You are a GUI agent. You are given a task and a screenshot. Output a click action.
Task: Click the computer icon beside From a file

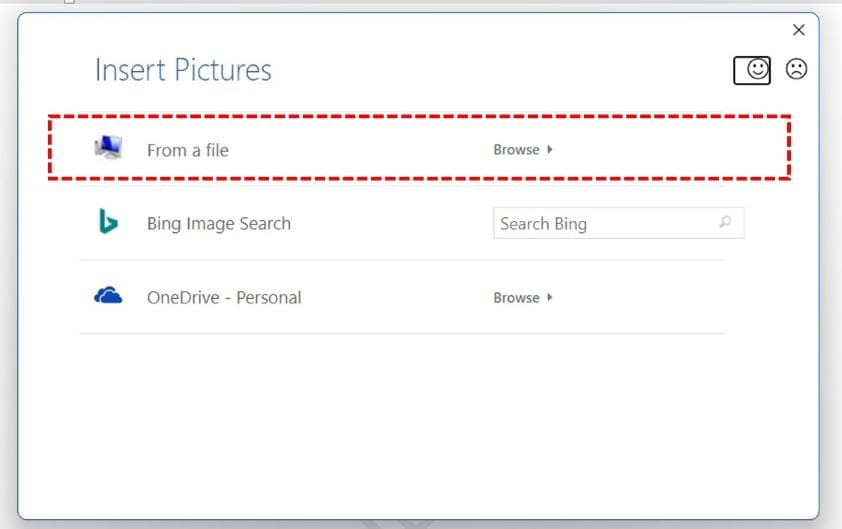(108, 148)
